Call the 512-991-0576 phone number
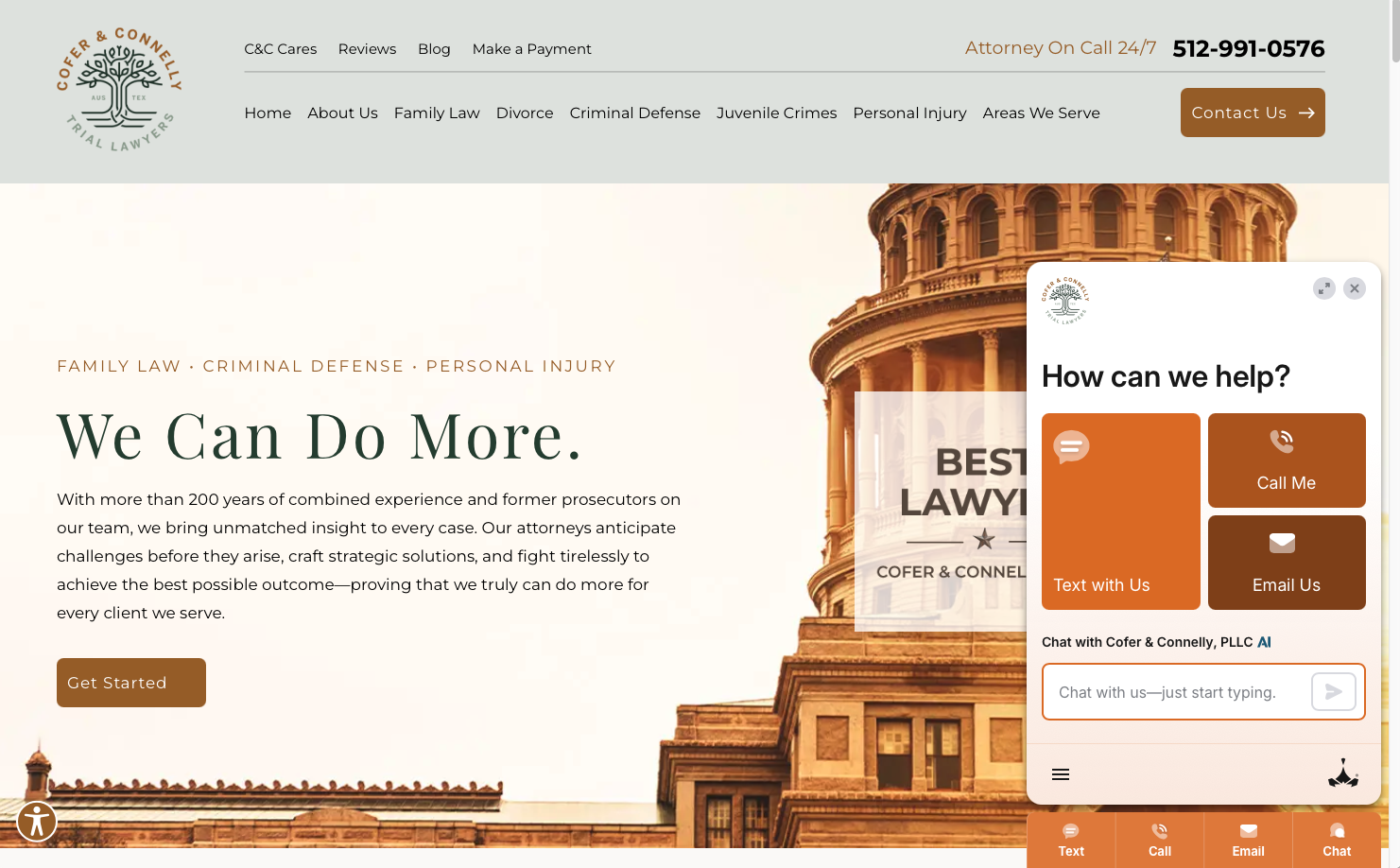1400x868 pixels. (1248, 48)
